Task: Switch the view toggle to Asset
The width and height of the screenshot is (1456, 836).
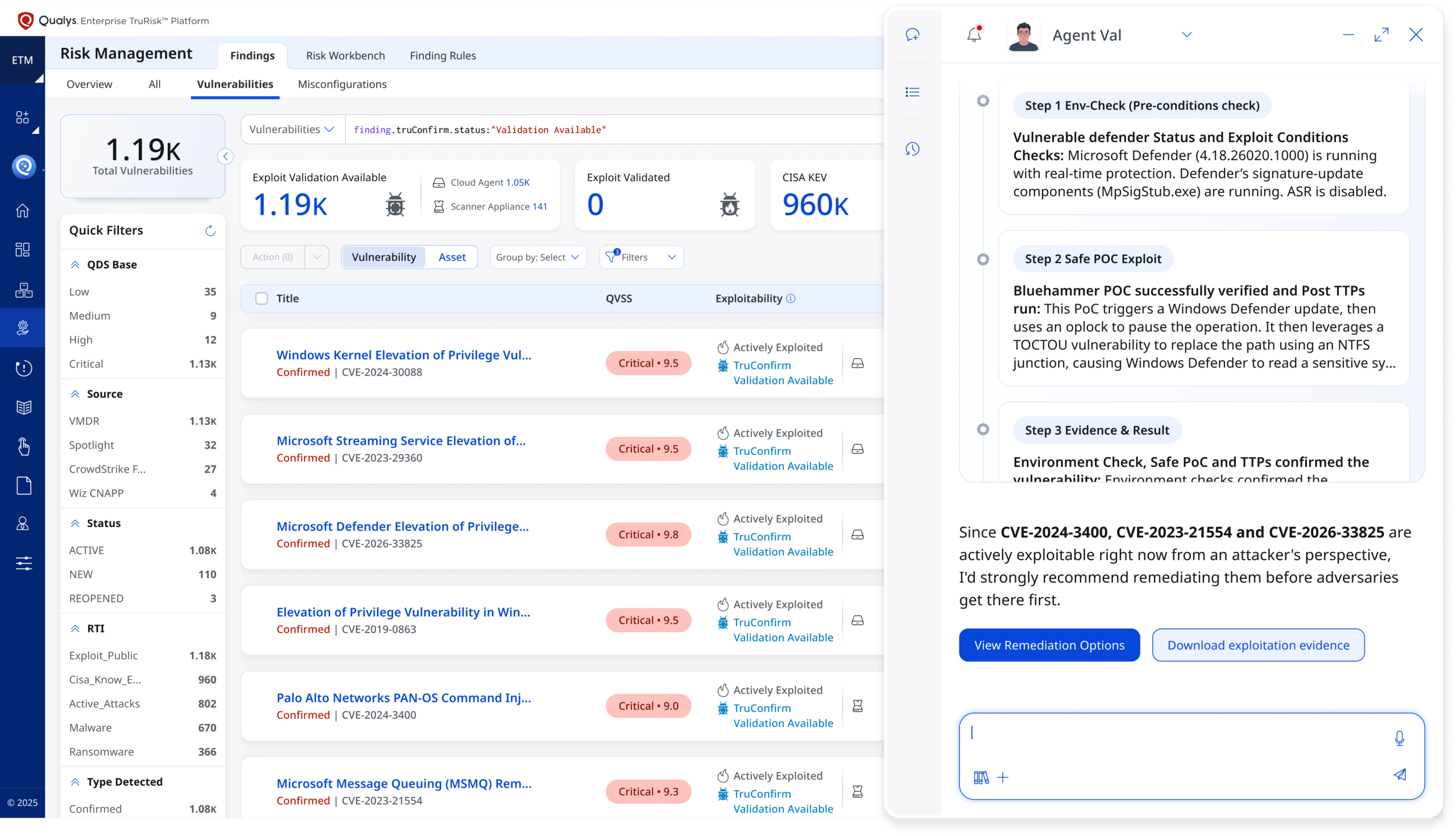Action: tap(452, 257)
